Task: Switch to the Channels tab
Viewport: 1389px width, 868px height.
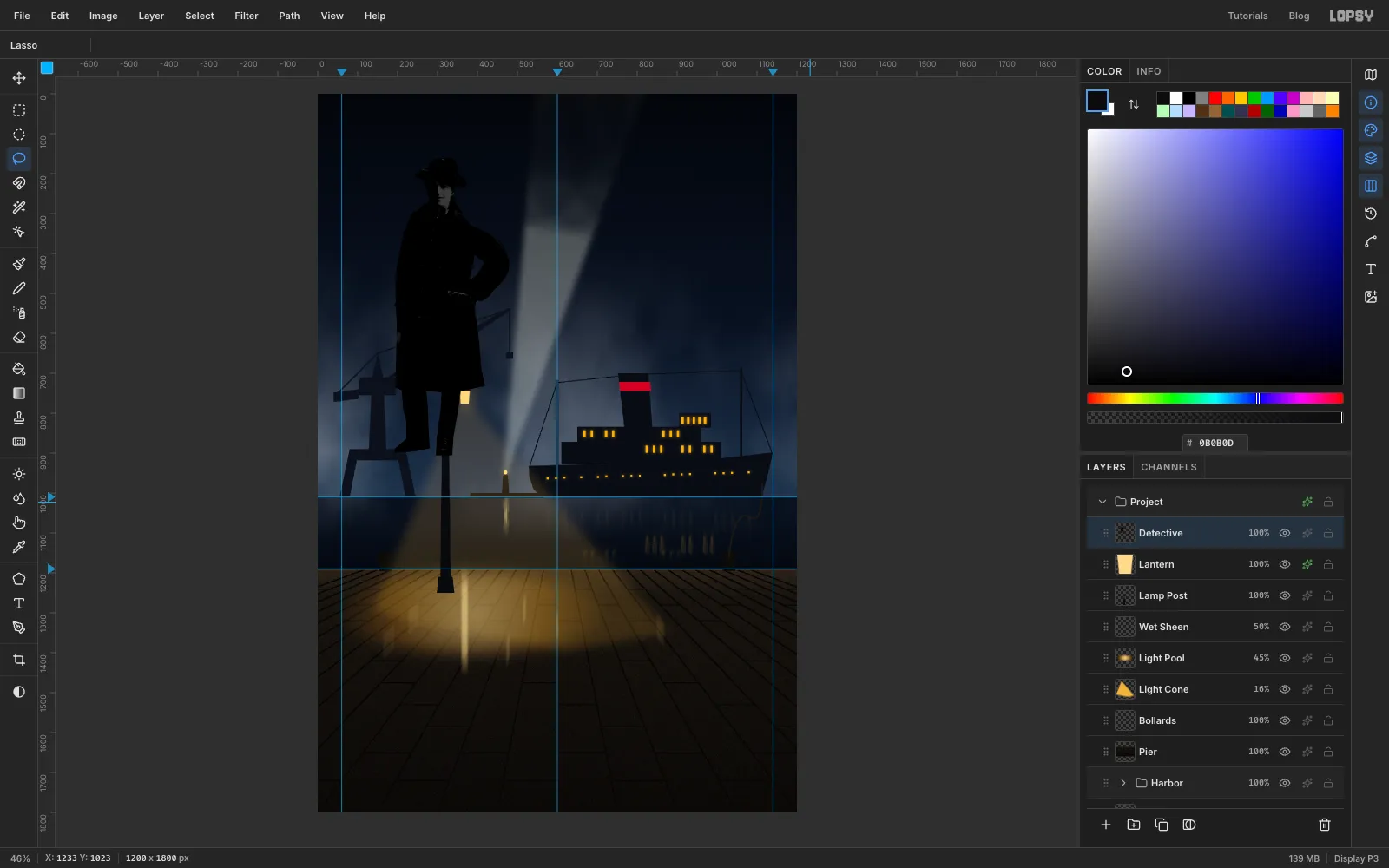Action: pyautogui.click(x=1168, y=467)
